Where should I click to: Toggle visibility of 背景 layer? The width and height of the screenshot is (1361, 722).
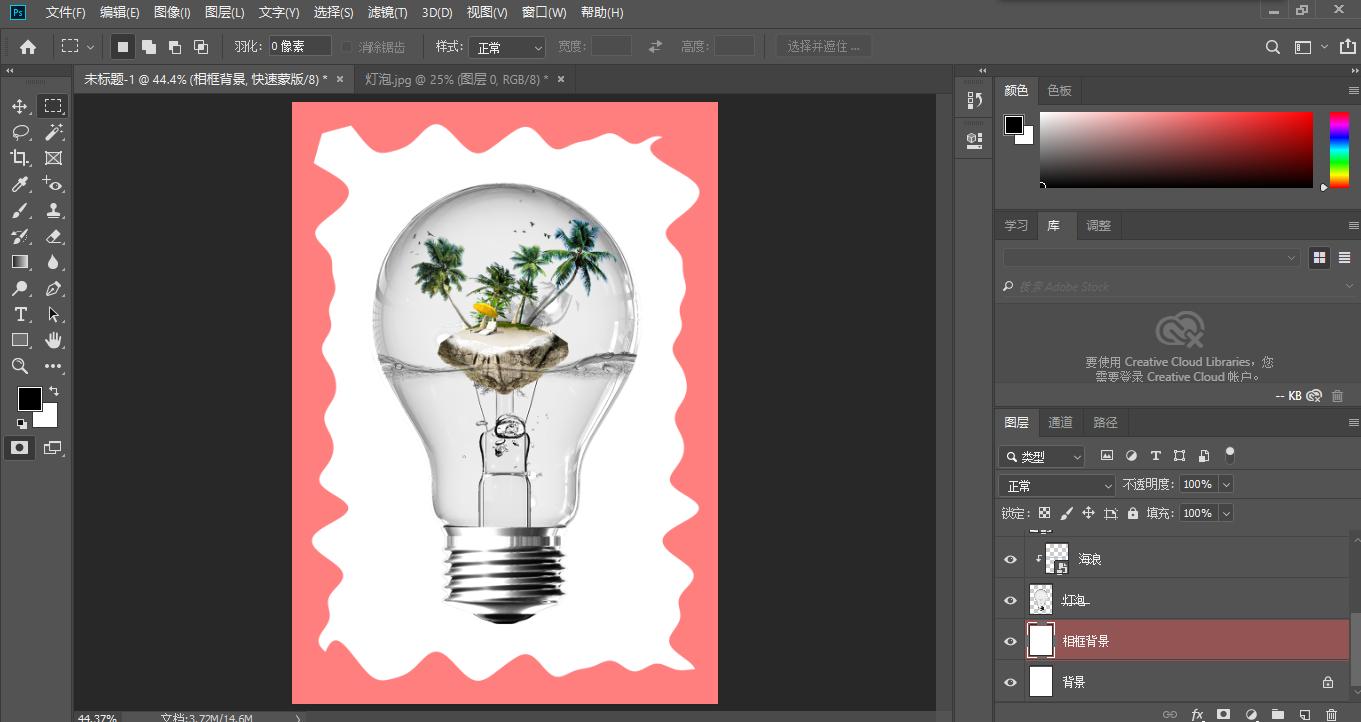tap(1010, 683)
